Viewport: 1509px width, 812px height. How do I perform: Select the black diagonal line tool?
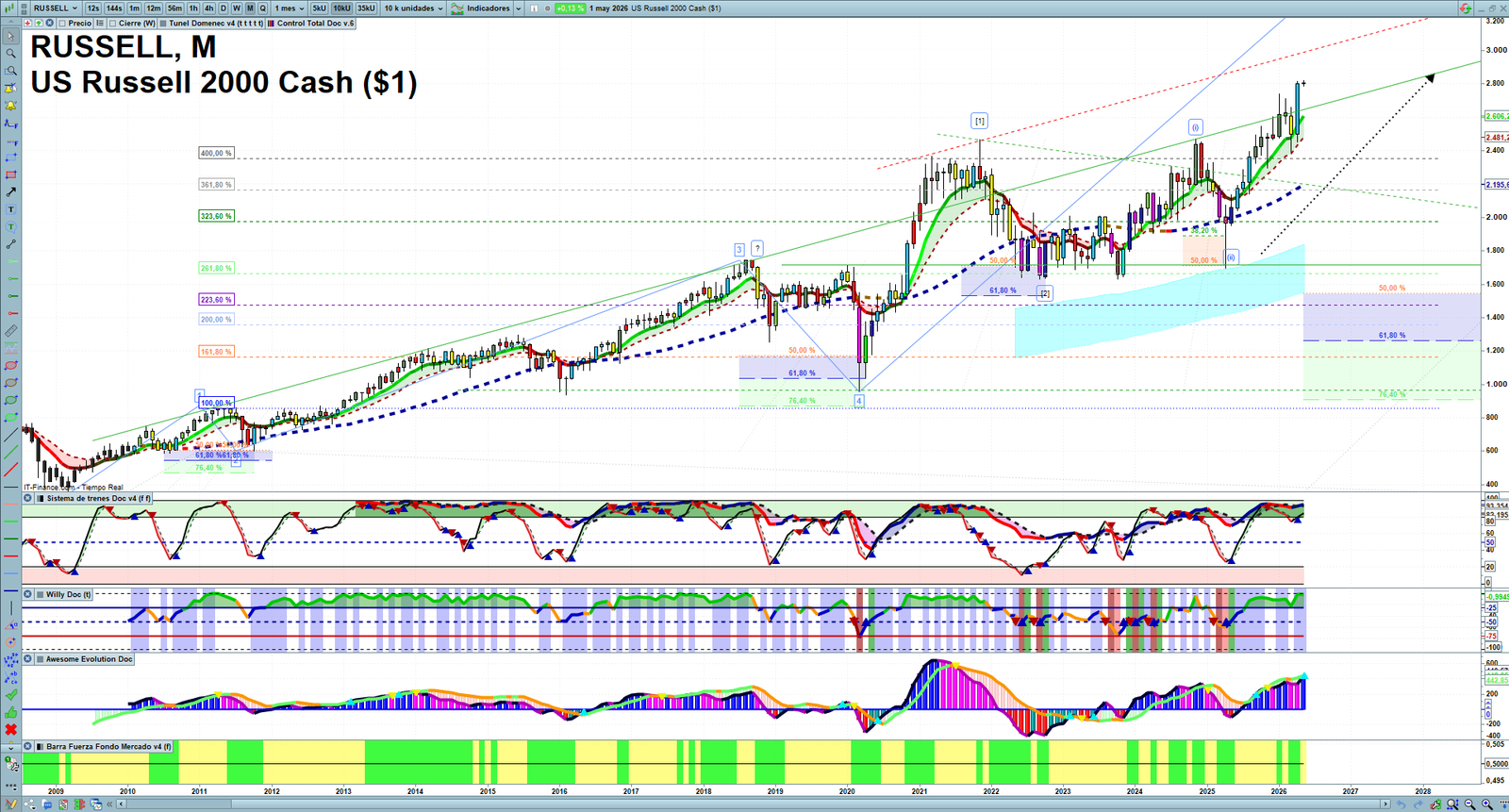pos(10,435)
